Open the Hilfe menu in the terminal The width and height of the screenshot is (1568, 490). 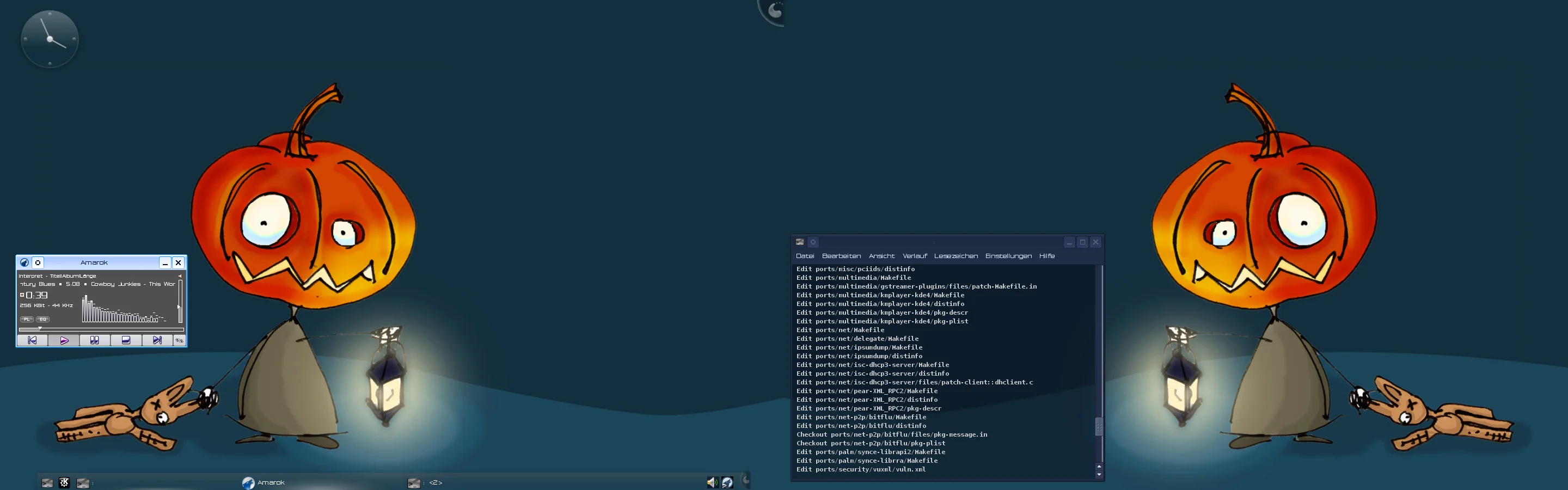1046,256
